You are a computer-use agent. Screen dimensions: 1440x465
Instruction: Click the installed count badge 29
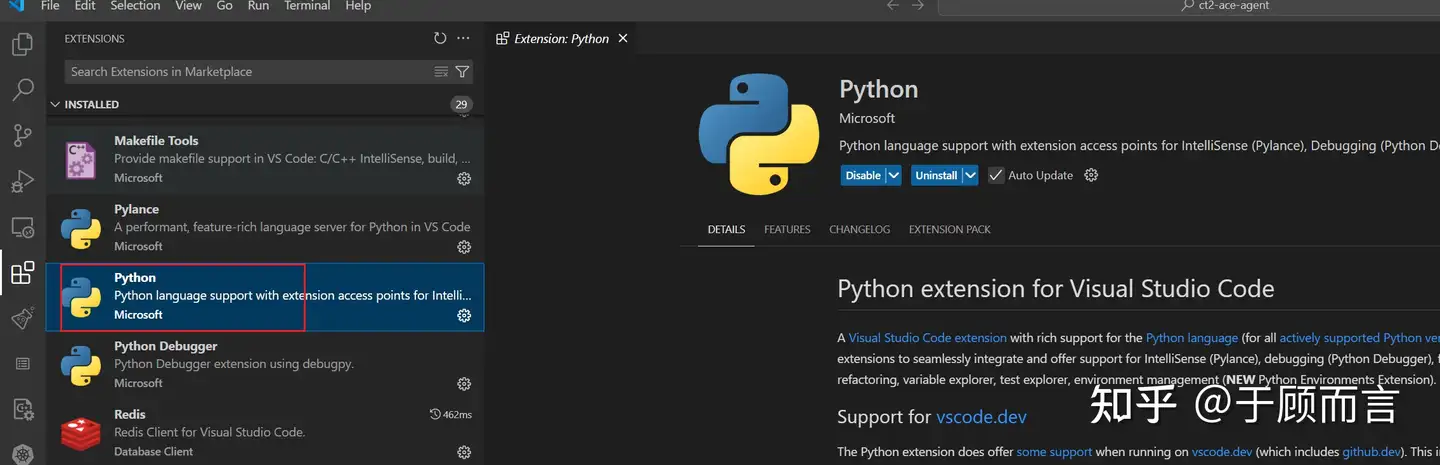point(461,104)
